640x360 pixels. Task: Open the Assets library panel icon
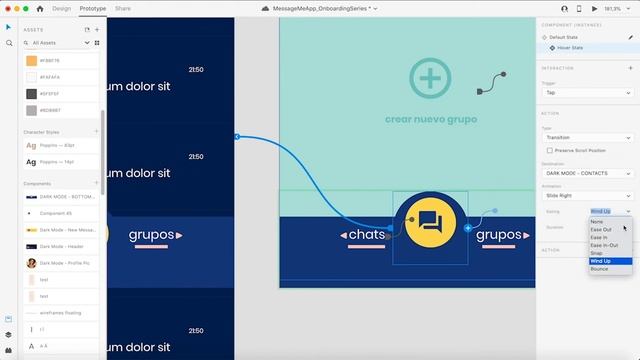(x=9, y=319)
